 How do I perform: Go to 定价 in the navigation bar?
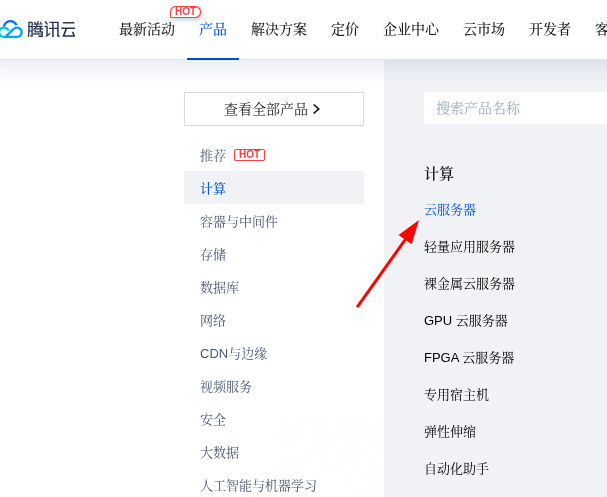[345, 29]
